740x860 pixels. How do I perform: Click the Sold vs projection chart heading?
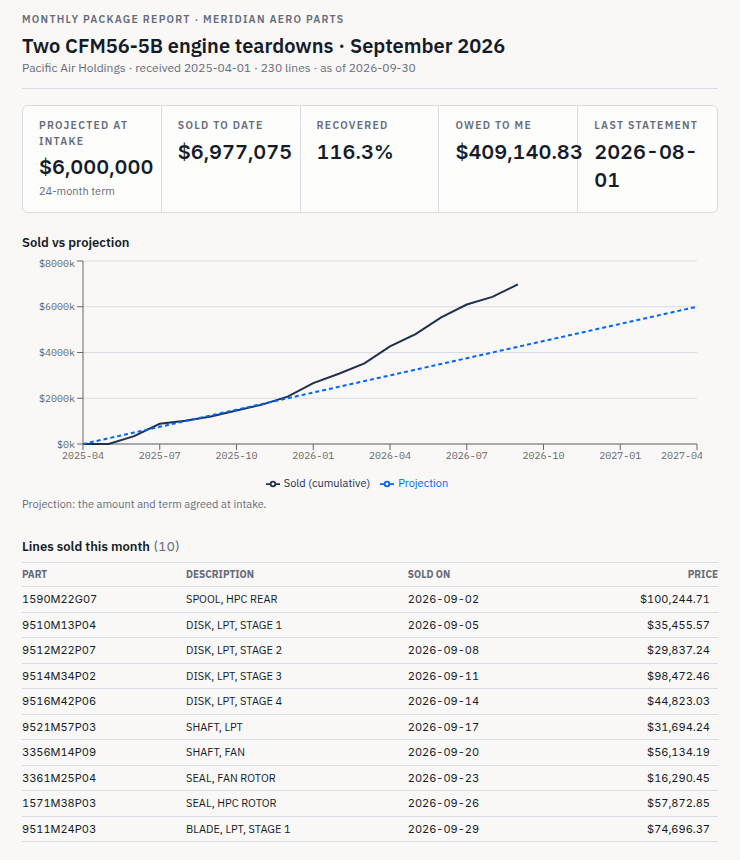point(76,242)
